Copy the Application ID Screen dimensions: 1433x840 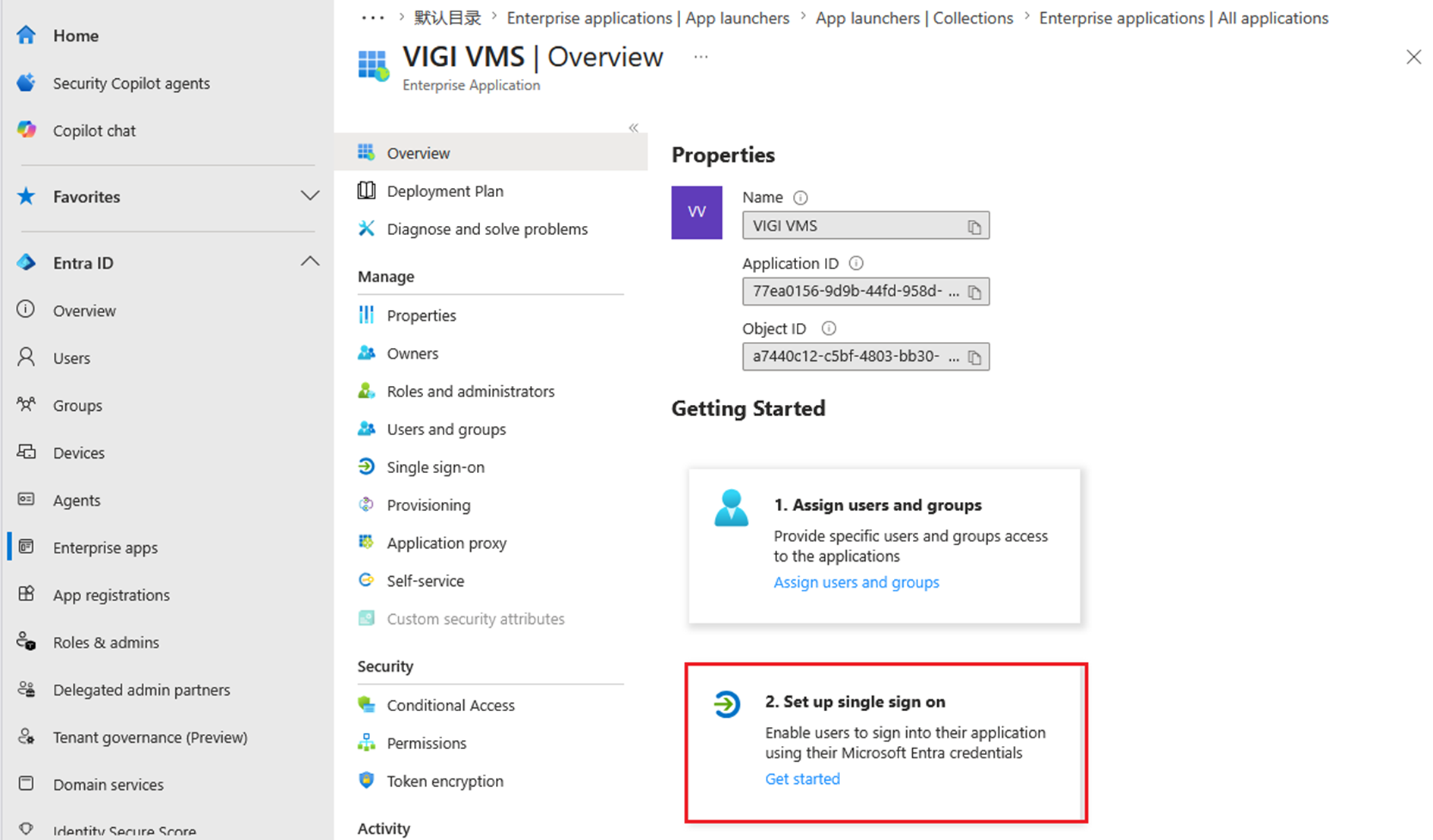[974, 292]
